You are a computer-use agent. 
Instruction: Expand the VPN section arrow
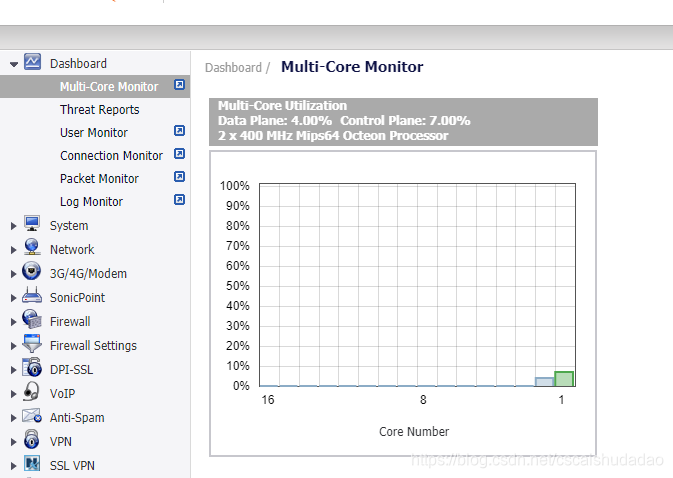(13, 442)
